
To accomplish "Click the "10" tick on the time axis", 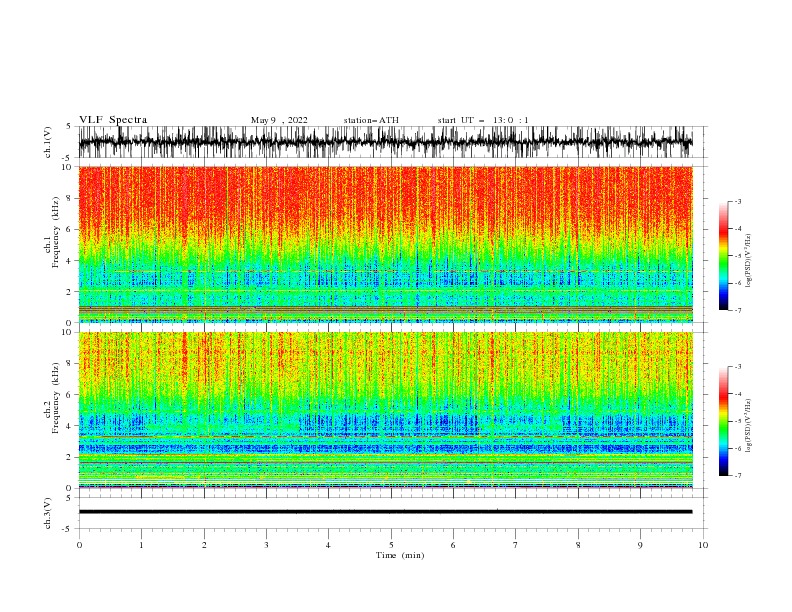I will coord(703,545).
